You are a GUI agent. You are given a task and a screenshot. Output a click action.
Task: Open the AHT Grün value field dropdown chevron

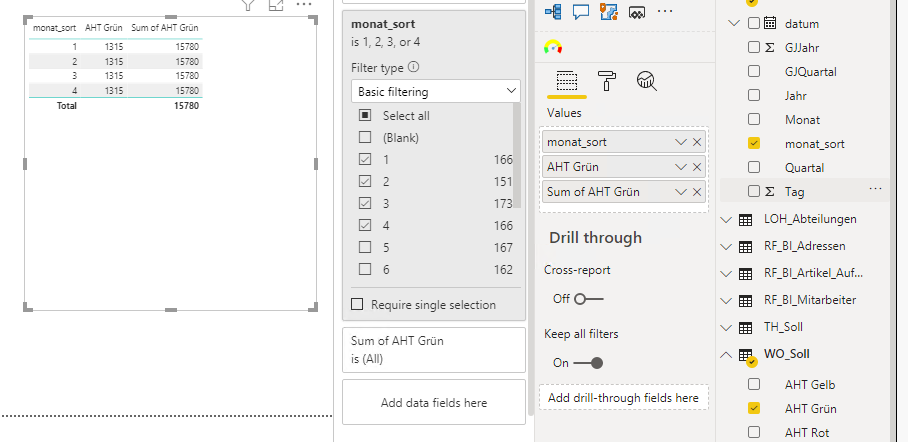pyautogui.click(x=680, y=167)
